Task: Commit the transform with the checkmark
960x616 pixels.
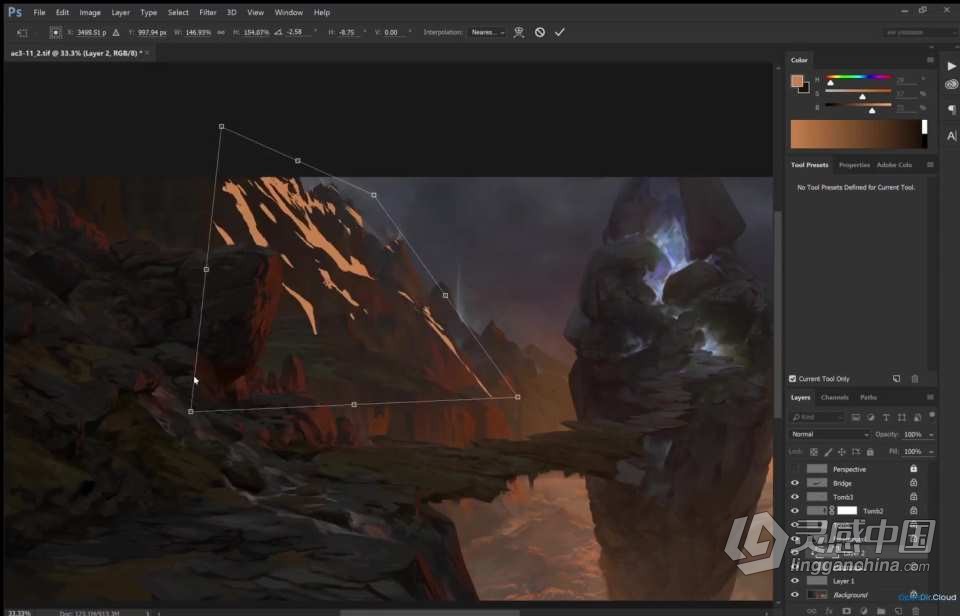Action: click(x=560, y=32)
